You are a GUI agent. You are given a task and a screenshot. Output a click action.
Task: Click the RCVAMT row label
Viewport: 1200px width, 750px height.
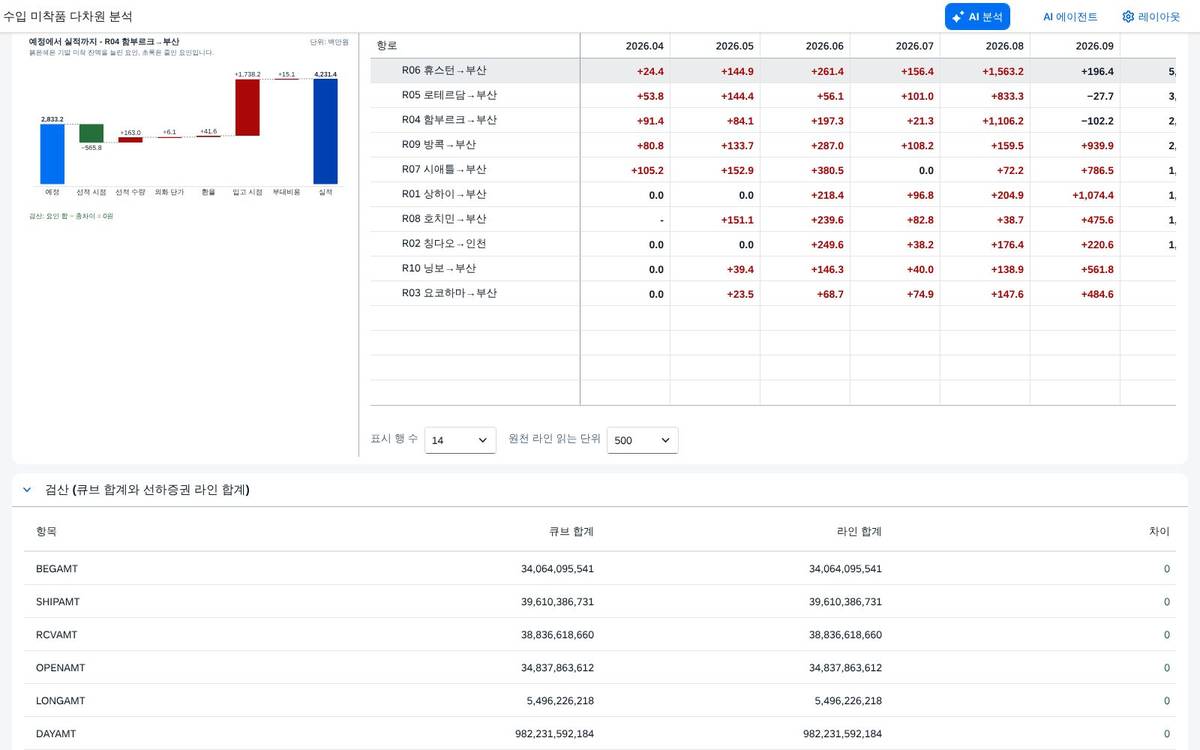(56, 635)
